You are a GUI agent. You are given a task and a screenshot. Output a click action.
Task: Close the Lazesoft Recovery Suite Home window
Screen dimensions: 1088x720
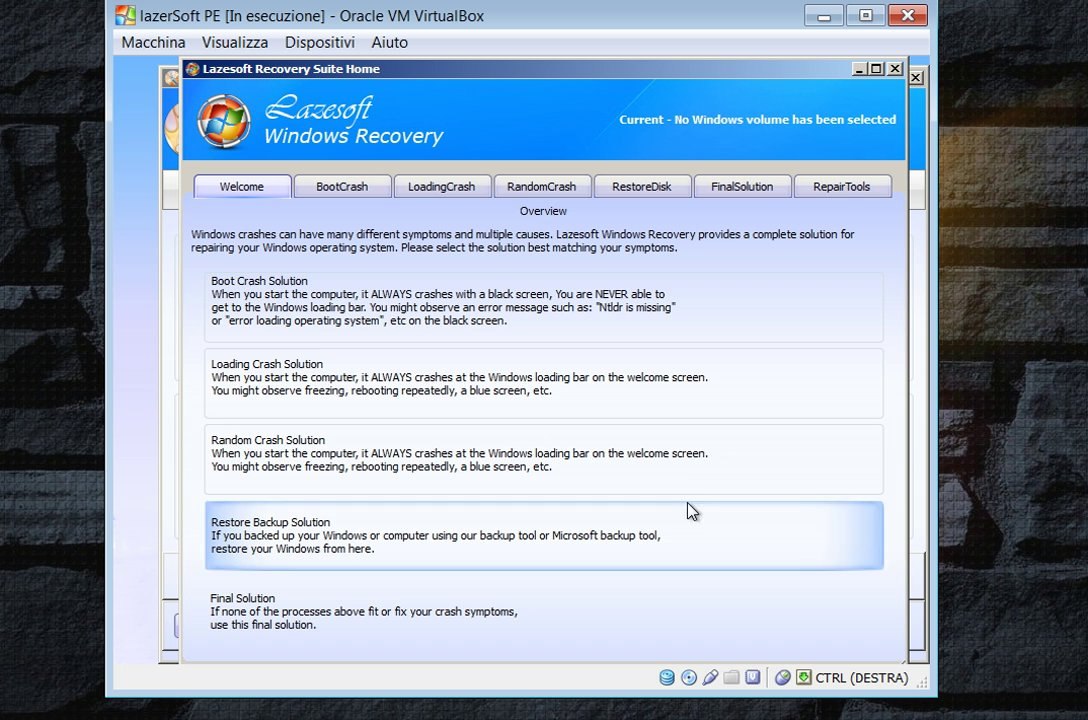(x=895, y=69)
